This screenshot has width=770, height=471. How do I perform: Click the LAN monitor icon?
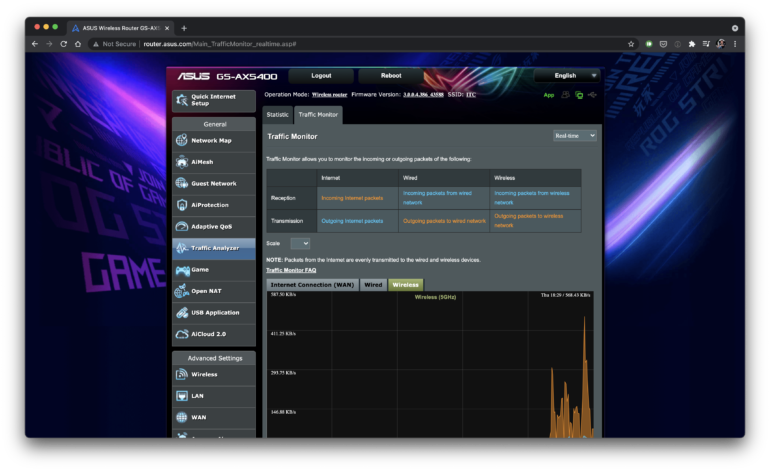(182, 396)
